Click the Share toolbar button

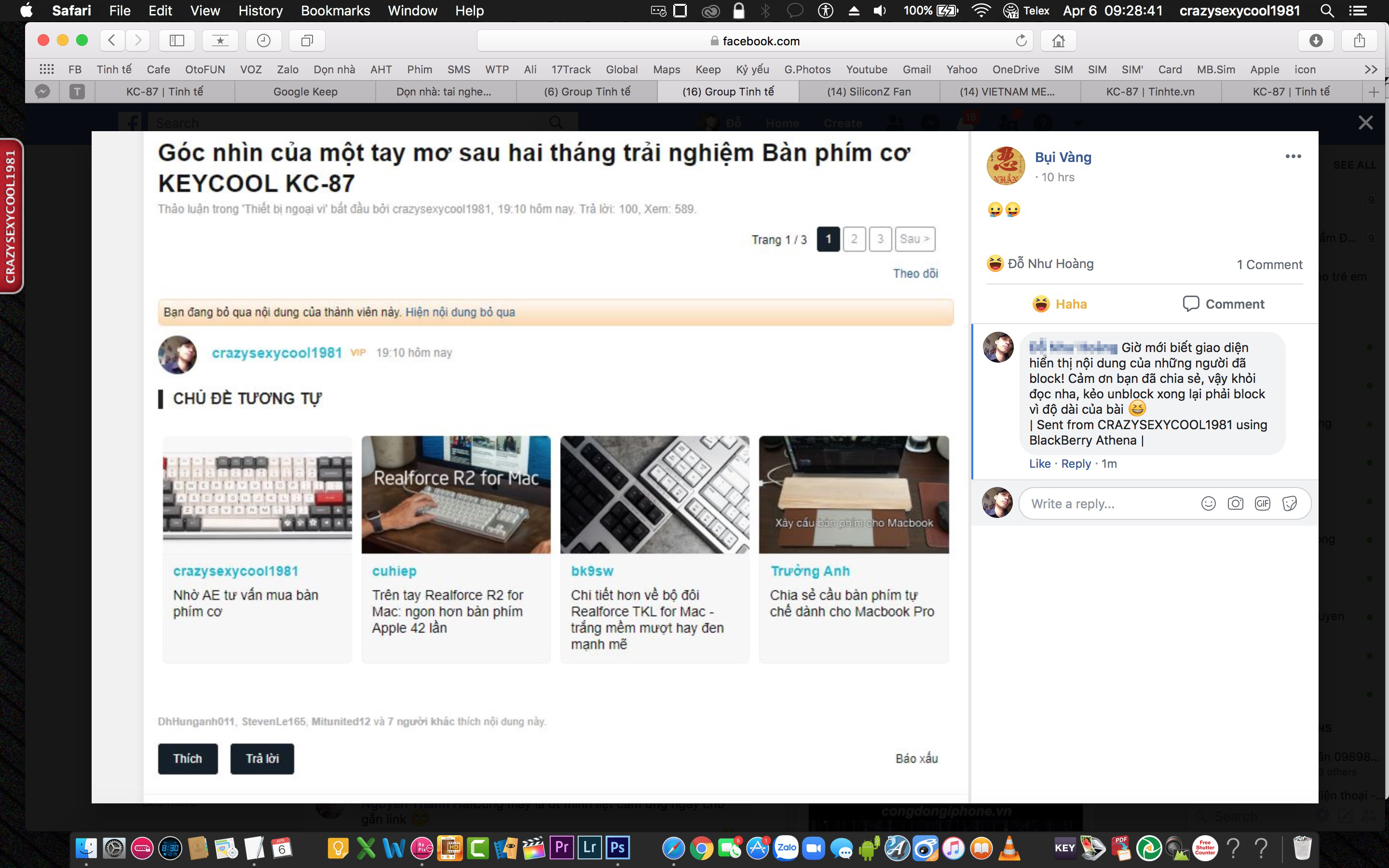coord(1359,40)
